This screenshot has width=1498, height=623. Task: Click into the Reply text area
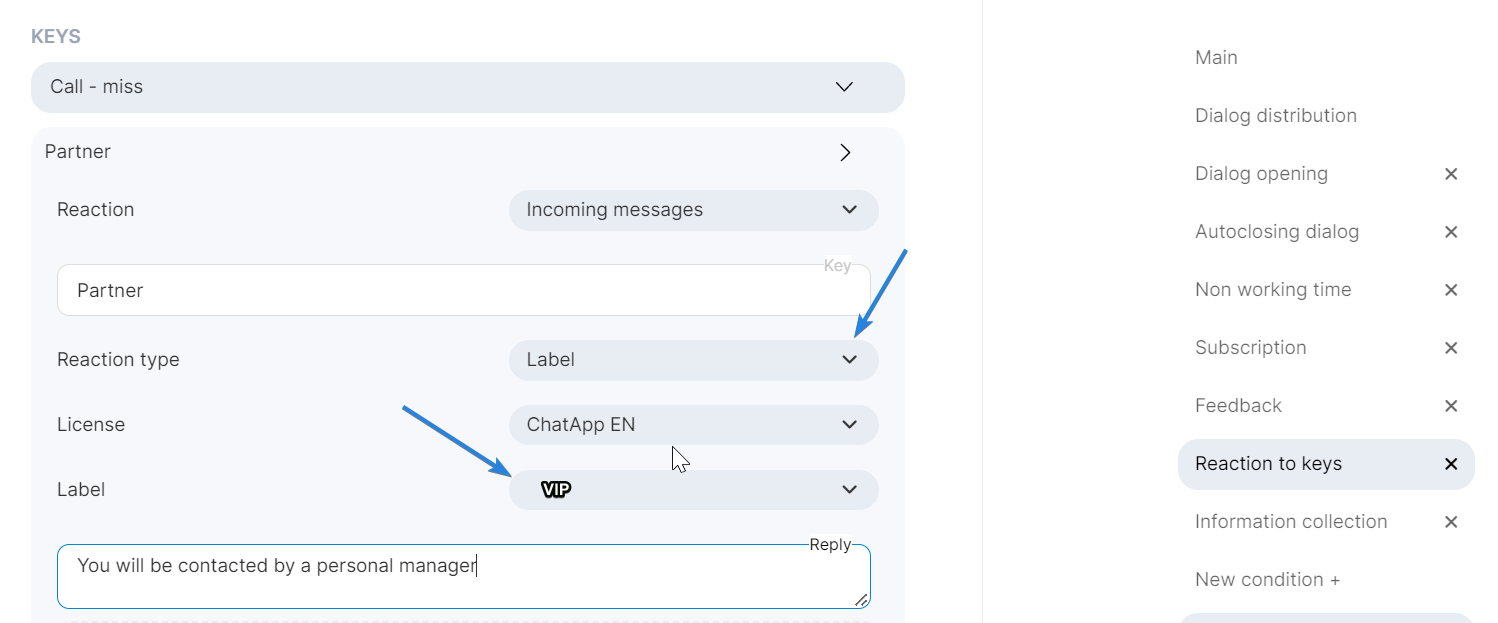[x=463, y=577]
